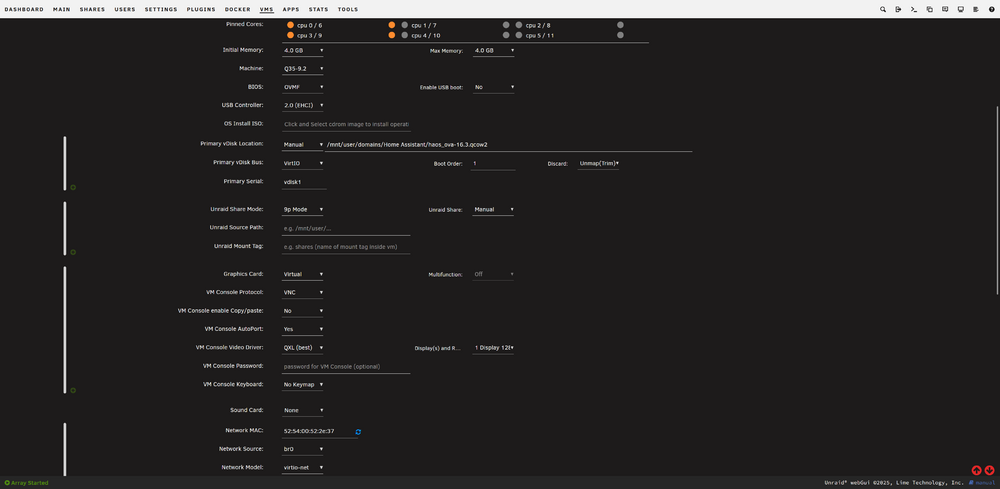Toggle gray pin directly left of cpu 2 / 8
This screenshot has width=1000, height=489.
(518, 26)
